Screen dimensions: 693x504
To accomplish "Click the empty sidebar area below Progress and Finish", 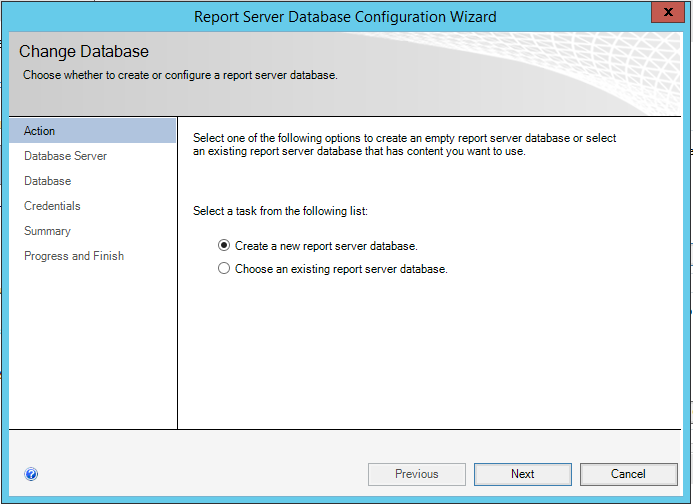I will click(x=92, y=350).
